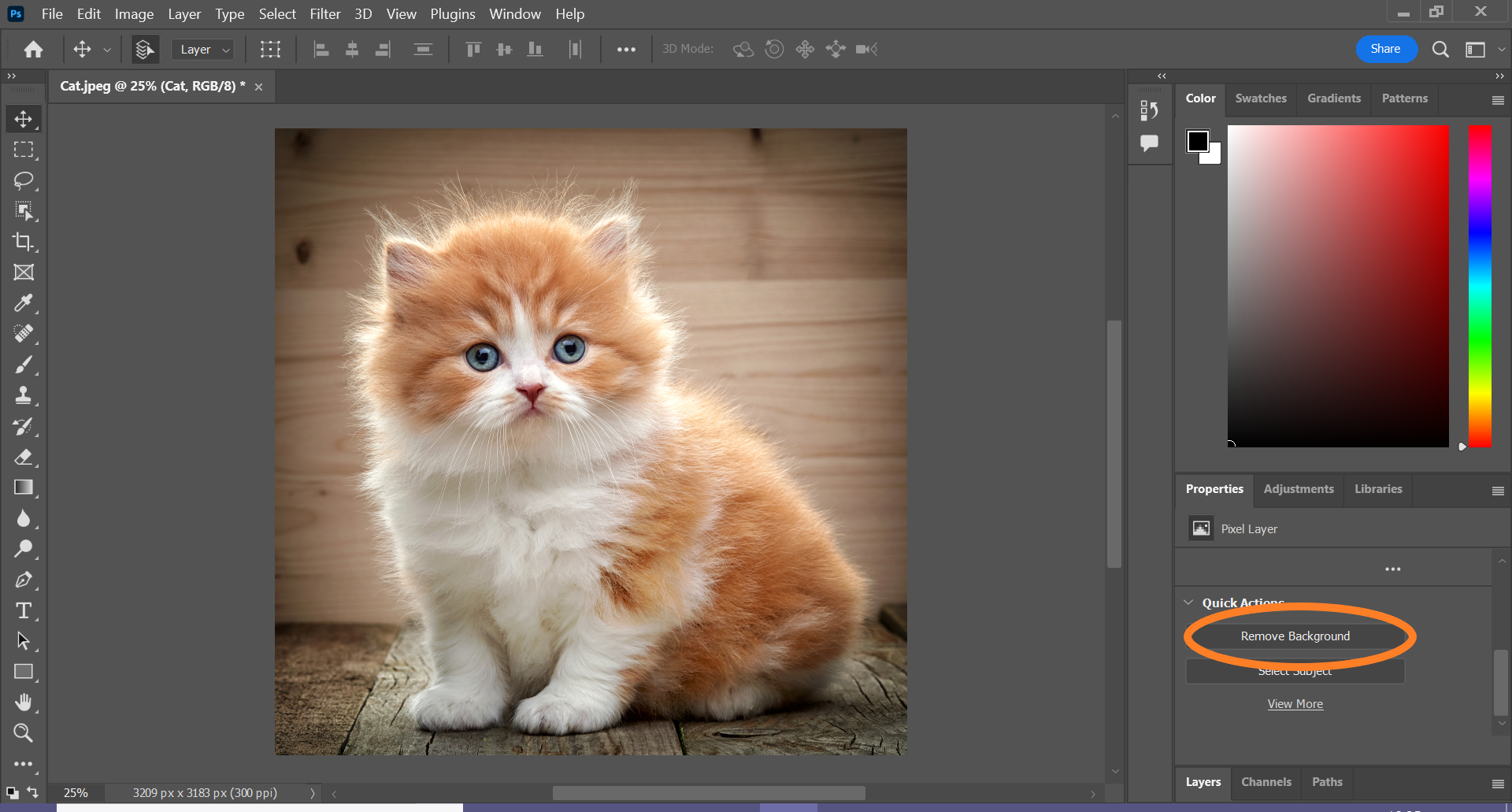Click the canvas vertical scrollbar
The image size is (1512, 812).
1114,443
